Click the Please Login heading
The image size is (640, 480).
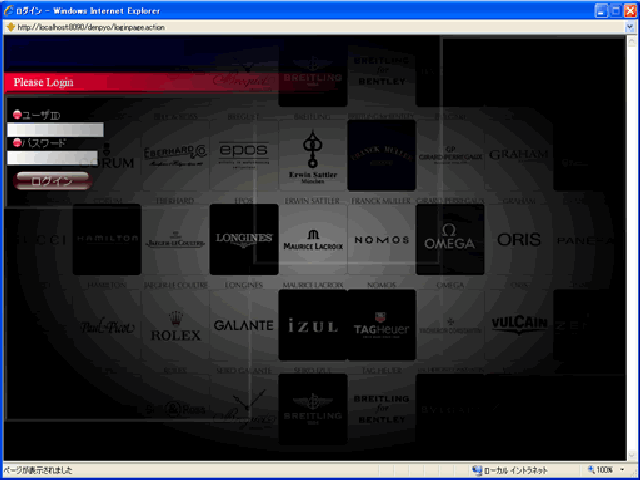(x=44, y=82)
